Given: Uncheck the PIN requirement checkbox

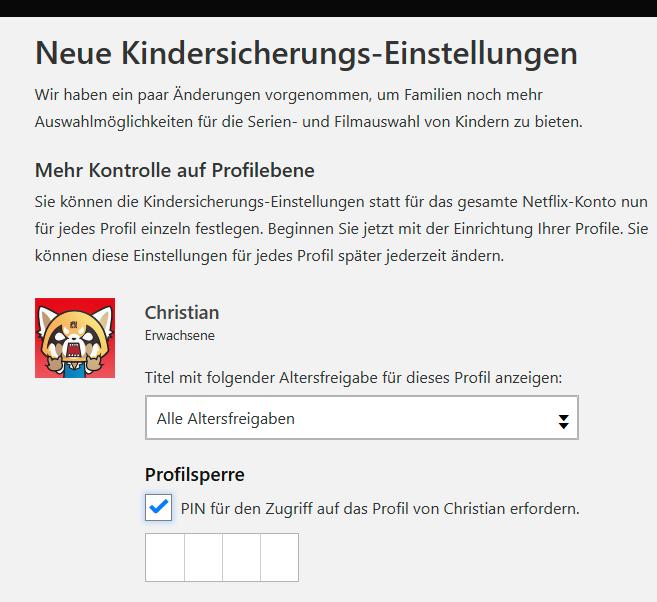Looking at the screenshot, I should [x=158, y=508].
